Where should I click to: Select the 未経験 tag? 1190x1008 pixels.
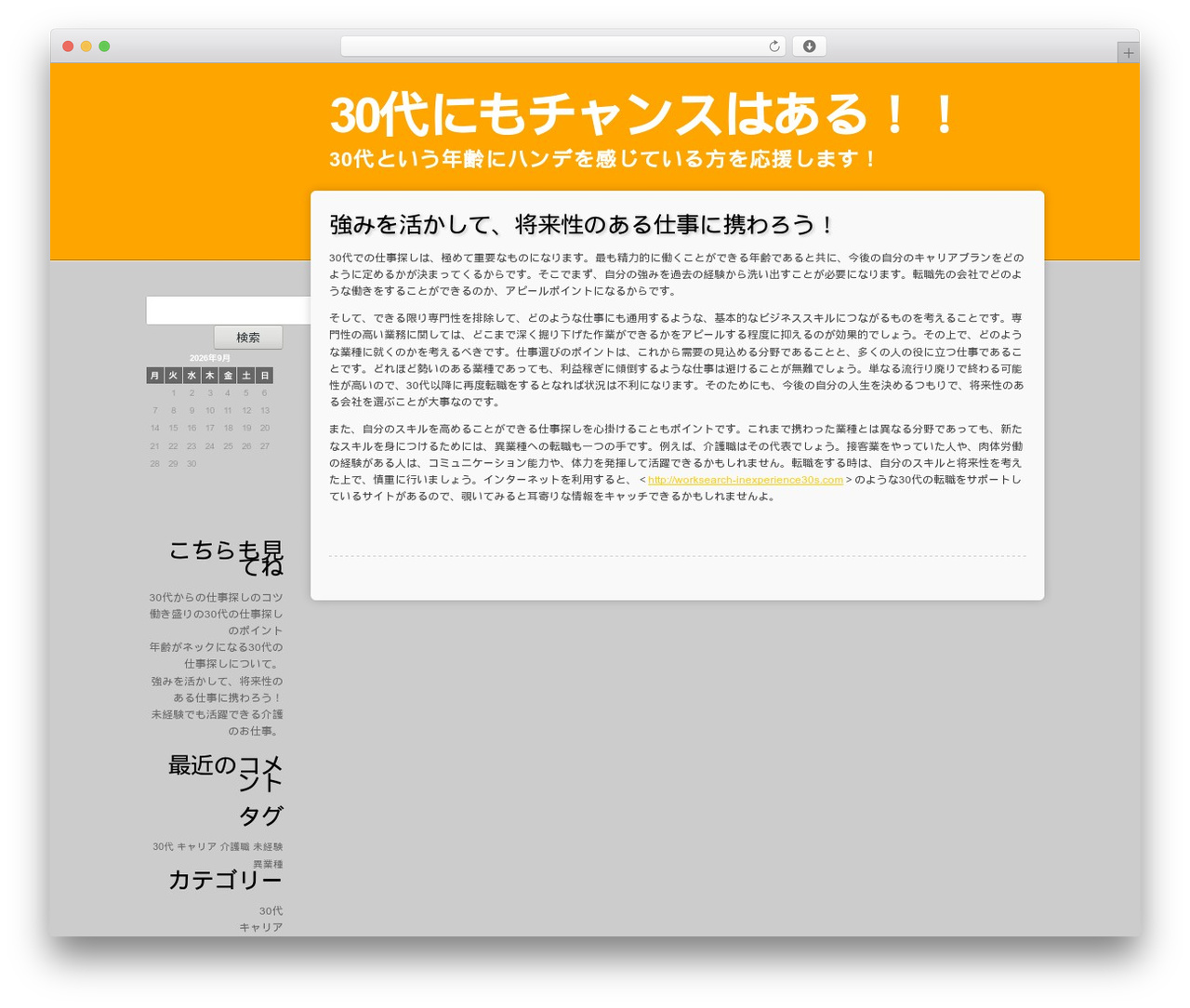(268, 847)
